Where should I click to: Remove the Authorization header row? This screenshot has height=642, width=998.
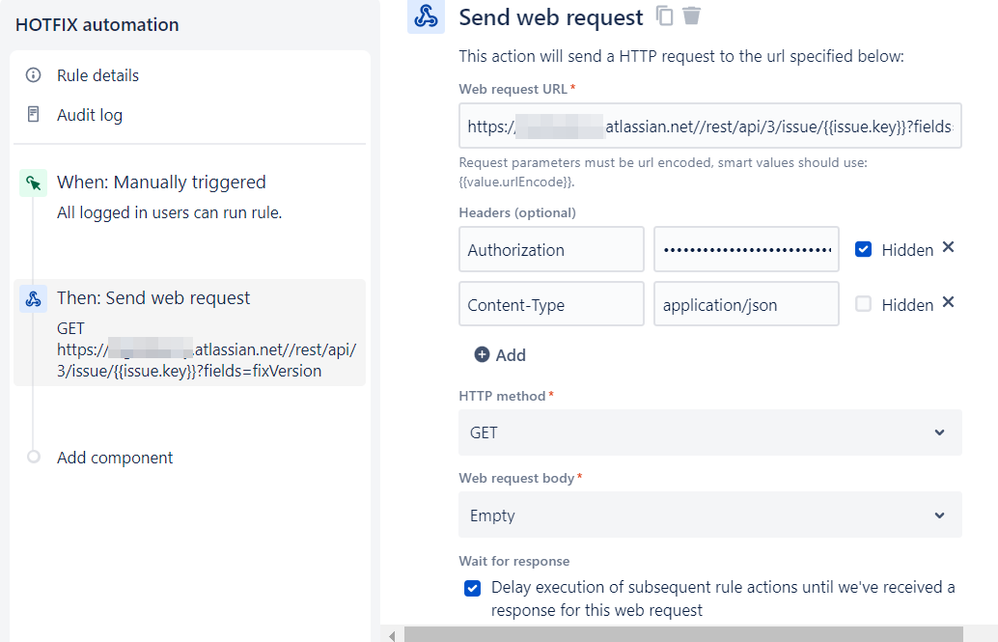pyautogui.click(x=948, y=247)
